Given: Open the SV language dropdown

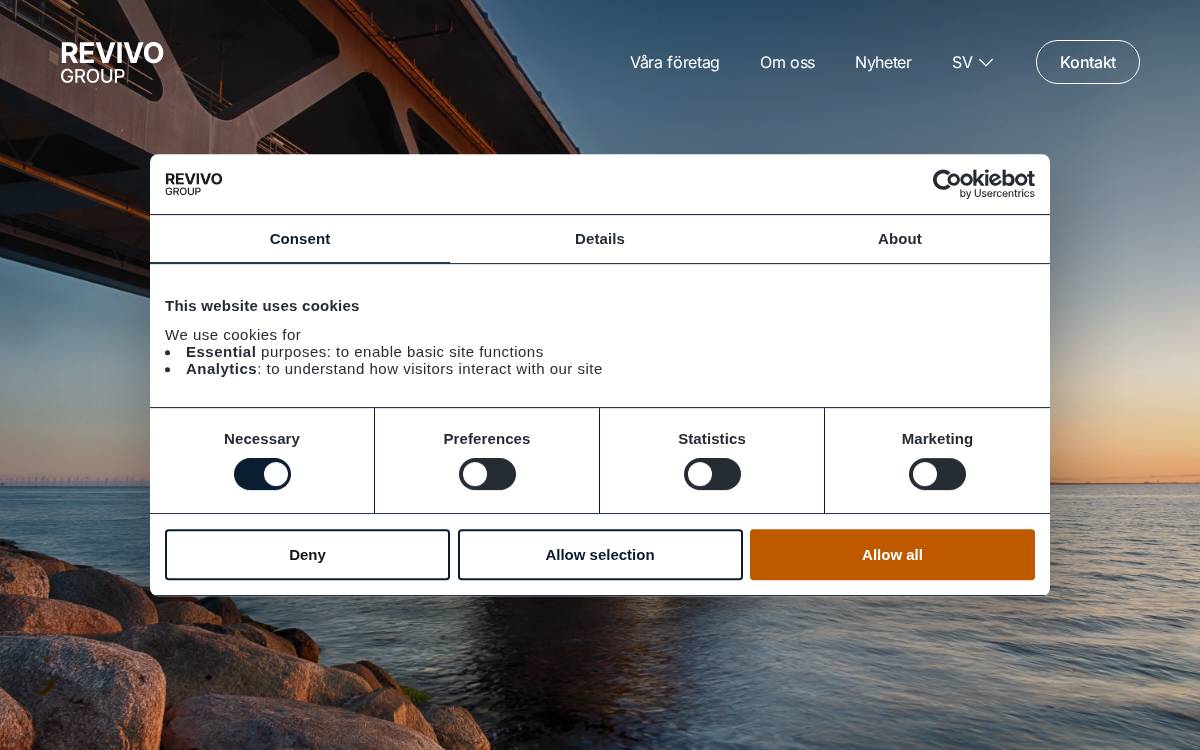Looking at the screenshot, I should [972, 62].
